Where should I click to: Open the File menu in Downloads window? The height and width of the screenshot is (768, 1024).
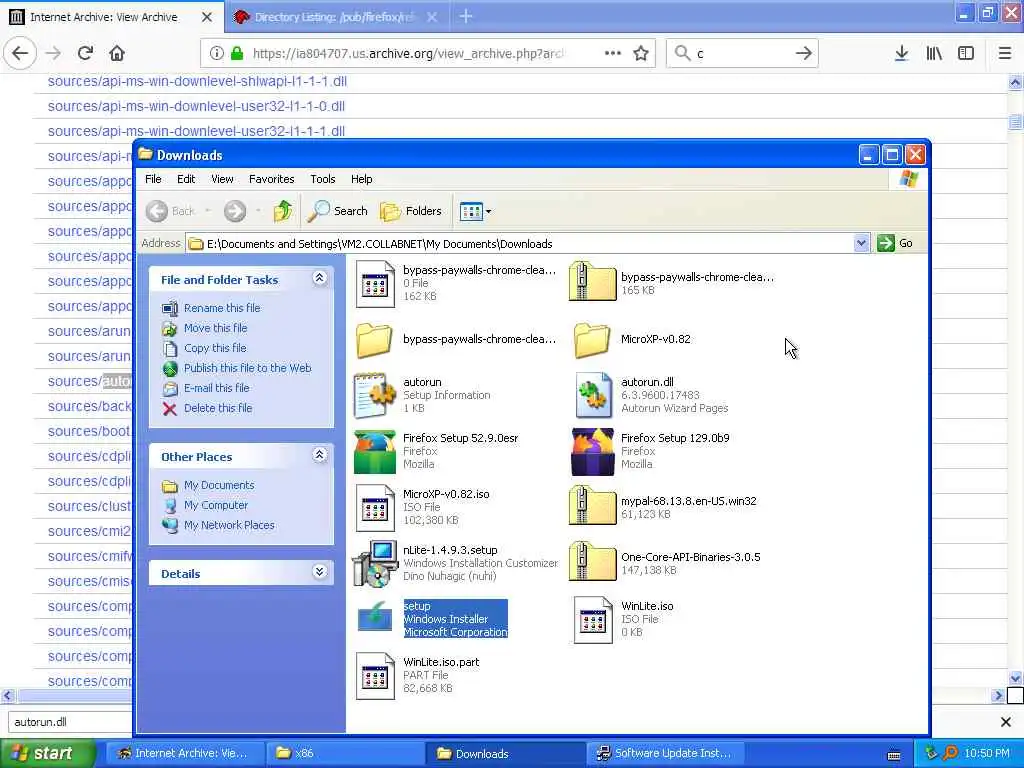(x=153, y=179)
